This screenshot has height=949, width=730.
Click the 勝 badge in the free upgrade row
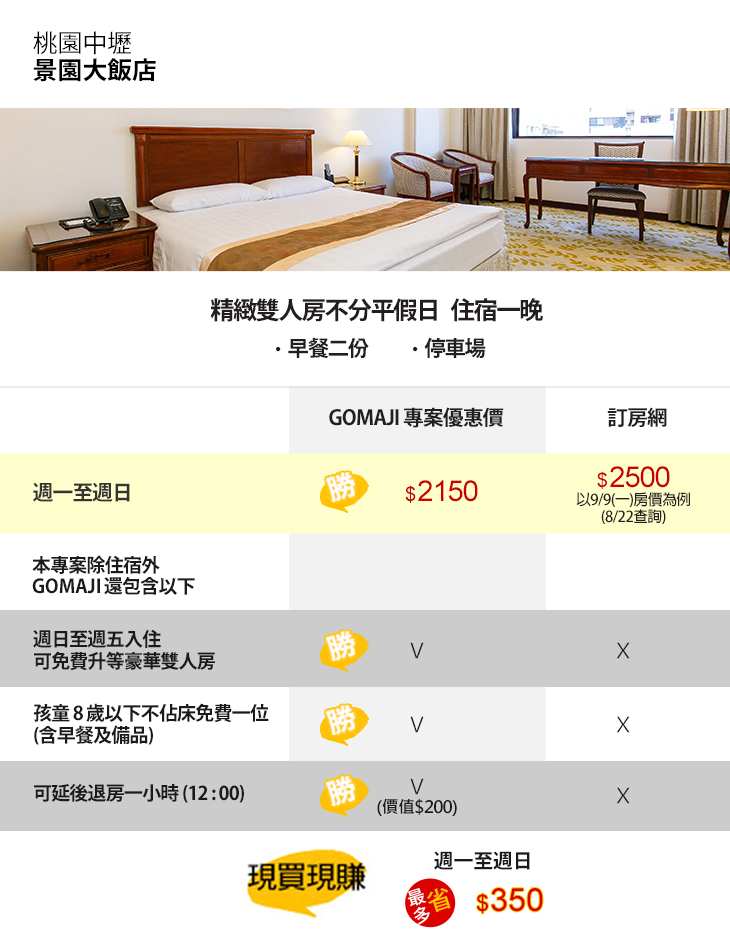[343, 649]
